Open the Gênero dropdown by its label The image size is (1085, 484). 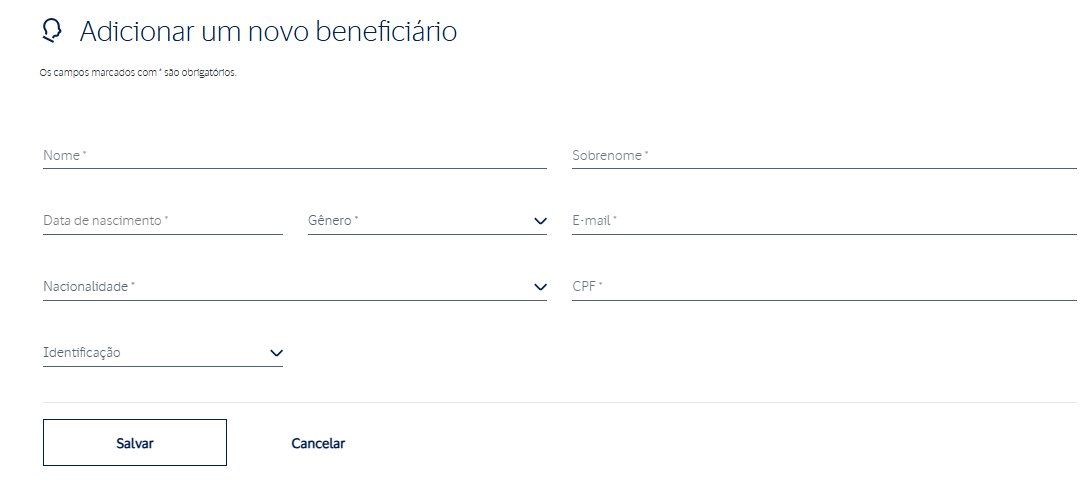(x=331, y=220)
